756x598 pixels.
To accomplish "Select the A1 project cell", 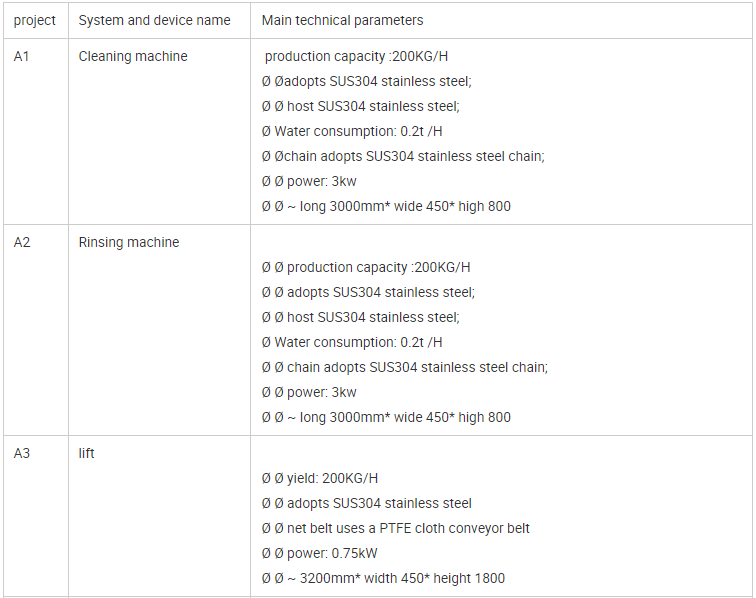I will click(22, 56).
